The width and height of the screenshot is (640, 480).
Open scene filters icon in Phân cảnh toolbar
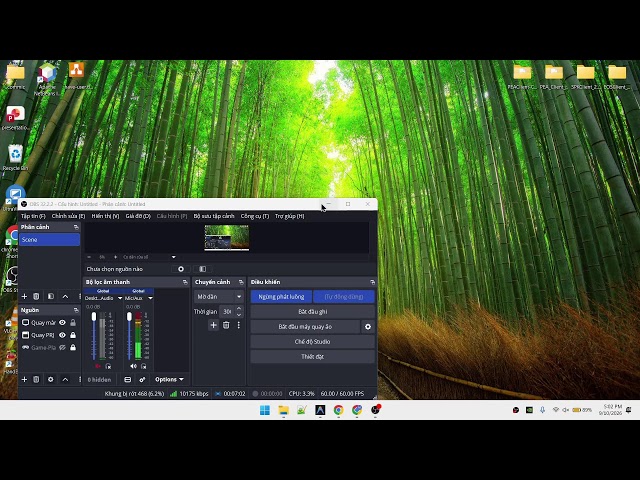pyautogui.click(x=51, y=296)
